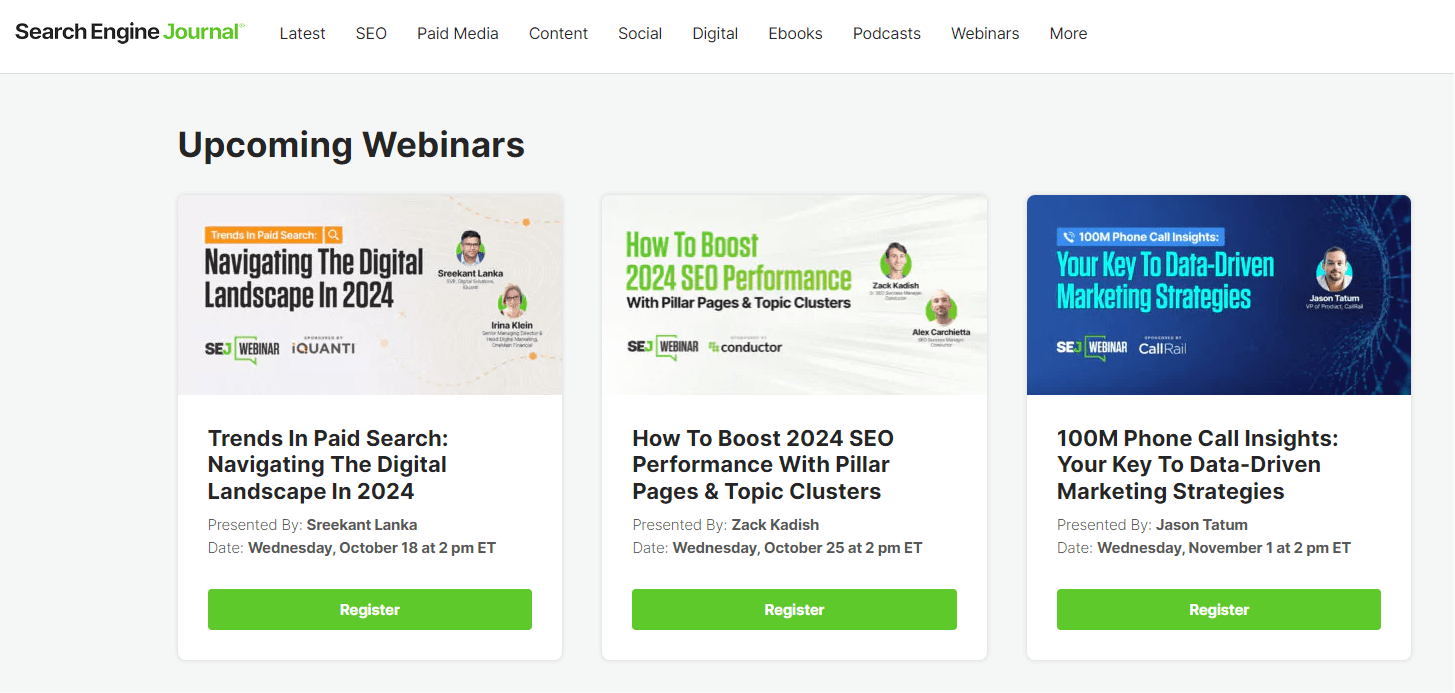Open the Social menu
This screenshot has width=1455, height=693.
640,33
